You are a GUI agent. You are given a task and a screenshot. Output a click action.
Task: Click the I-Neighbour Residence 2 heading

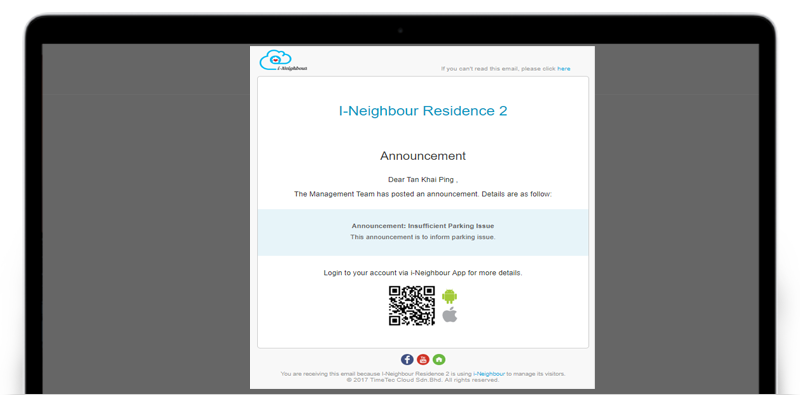[423, 111]
